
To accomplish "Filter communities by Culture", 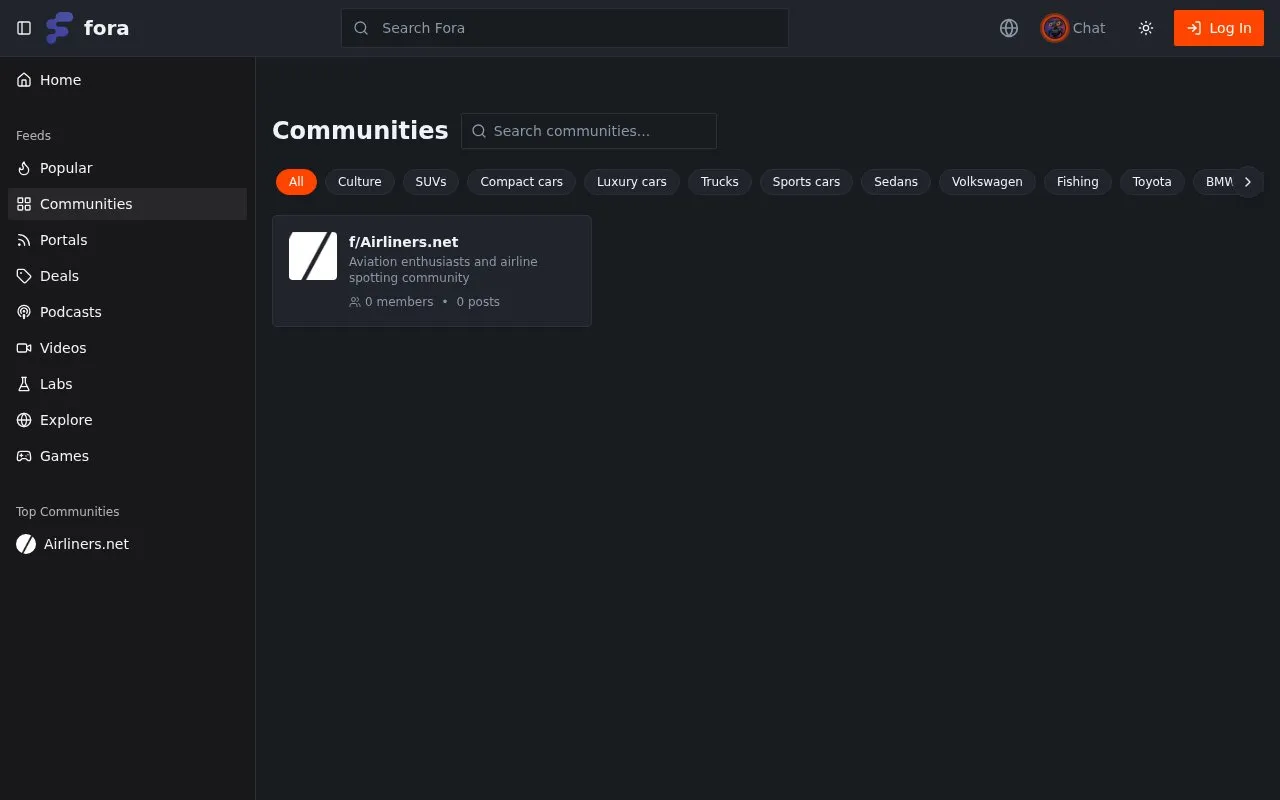I will click(x=360, y=182).
